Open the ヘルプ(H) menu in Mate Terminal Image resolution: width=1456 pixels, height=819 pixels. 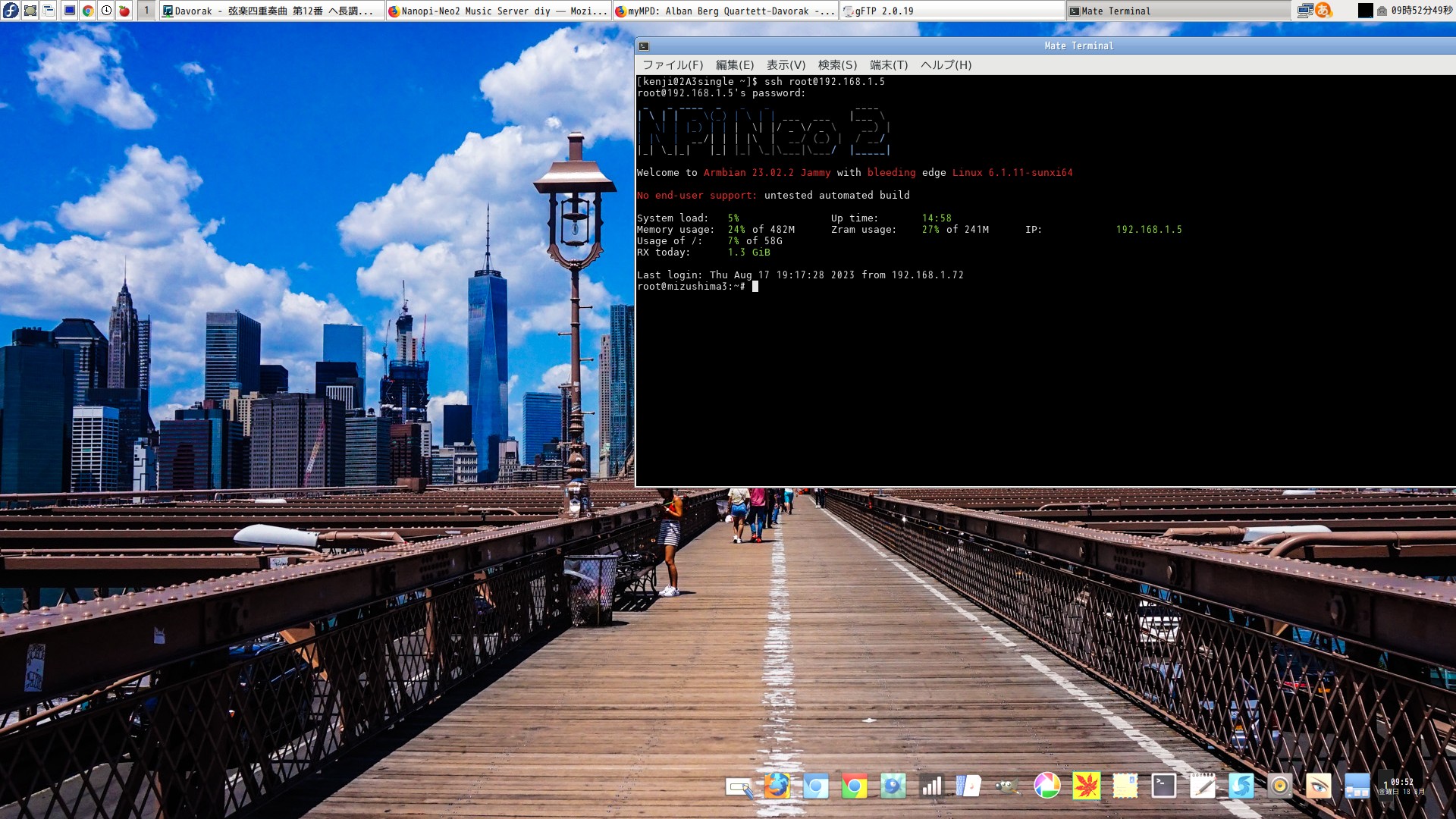[945, 65]
